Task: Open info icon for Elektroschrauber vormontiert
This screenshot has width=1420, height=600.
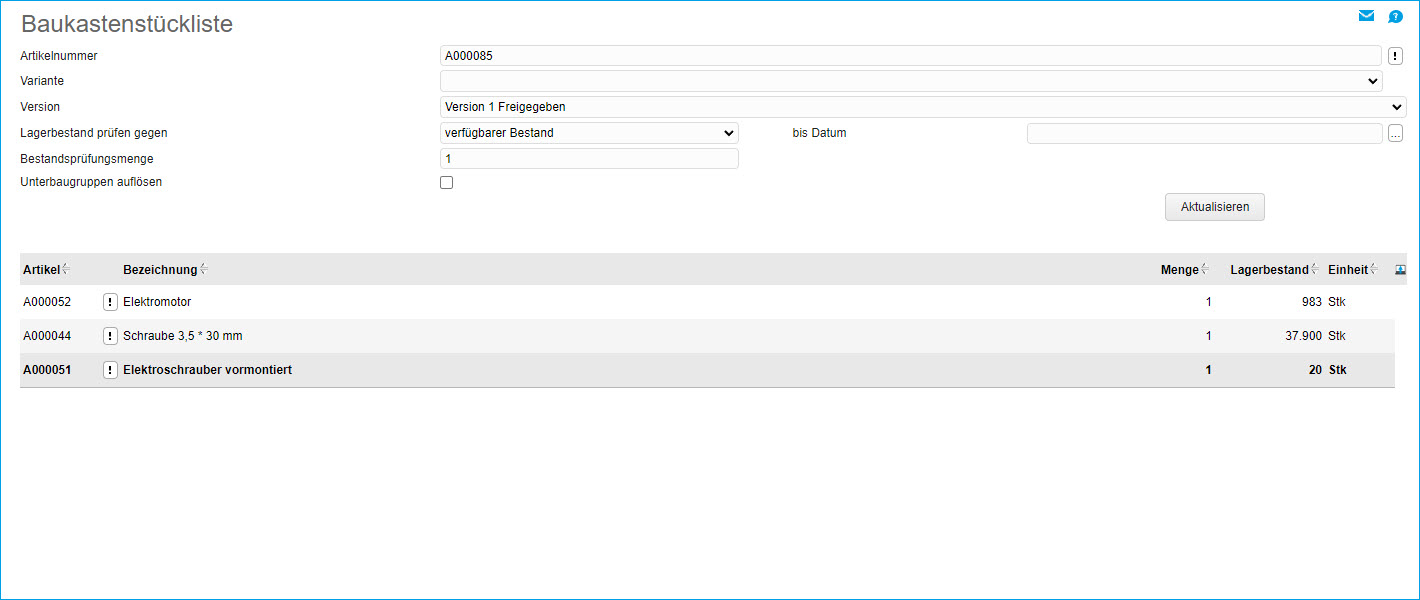Action: click(110, 370)
